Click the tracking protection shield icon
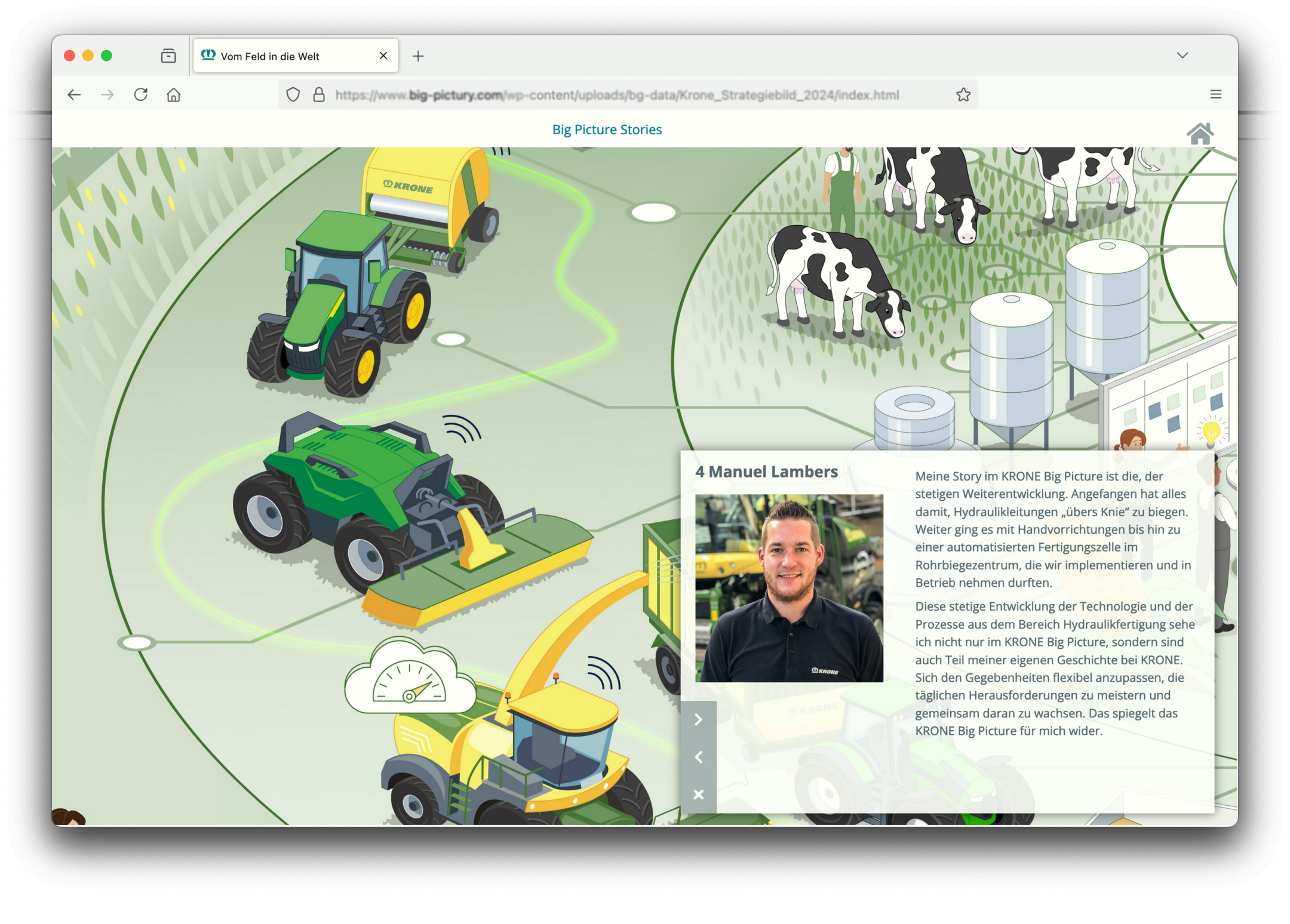This screenshot has height=924, width=1290. click(293, 95)
